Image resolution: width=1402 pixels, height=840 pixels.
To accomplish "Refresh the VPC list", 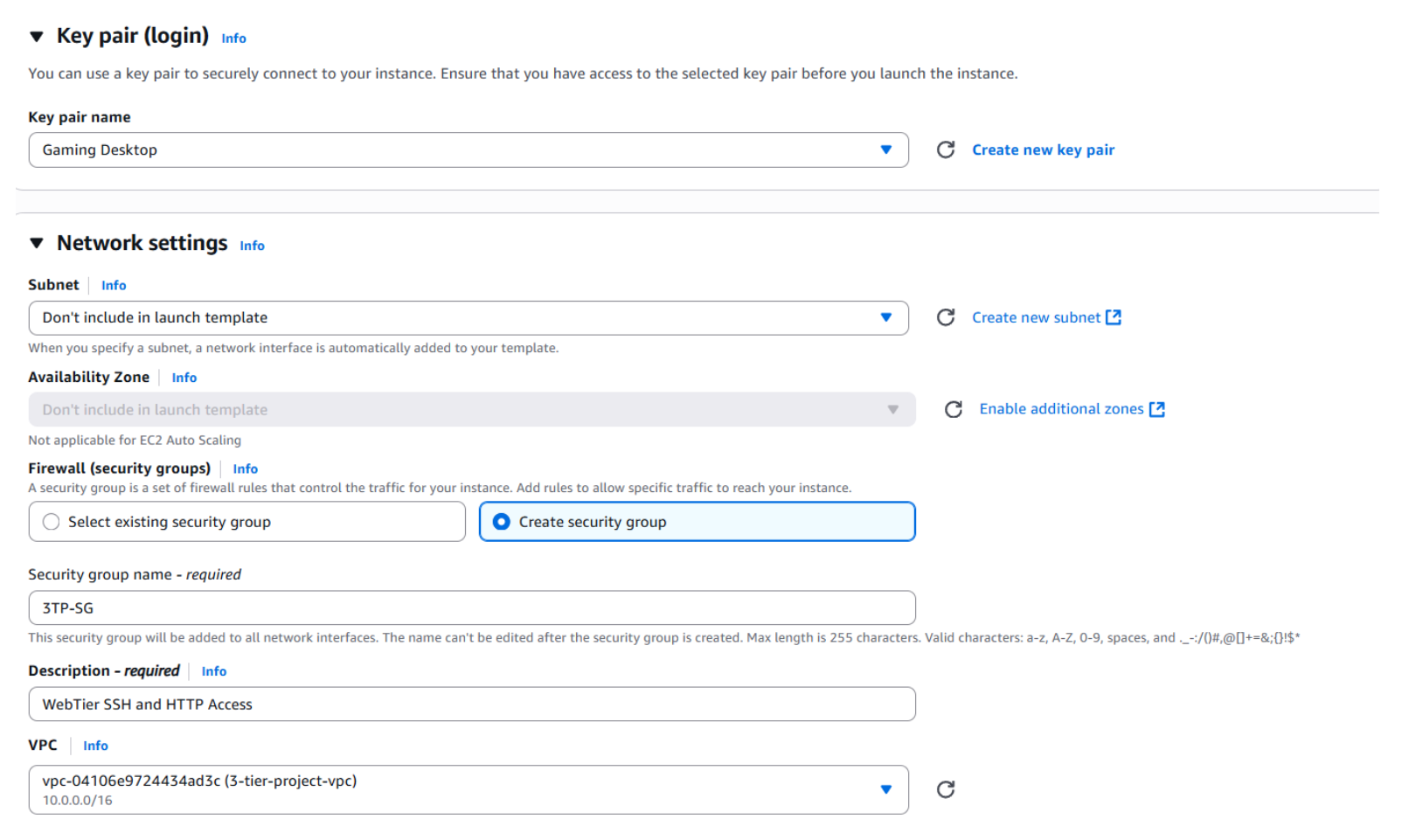I will click(945, 789).
